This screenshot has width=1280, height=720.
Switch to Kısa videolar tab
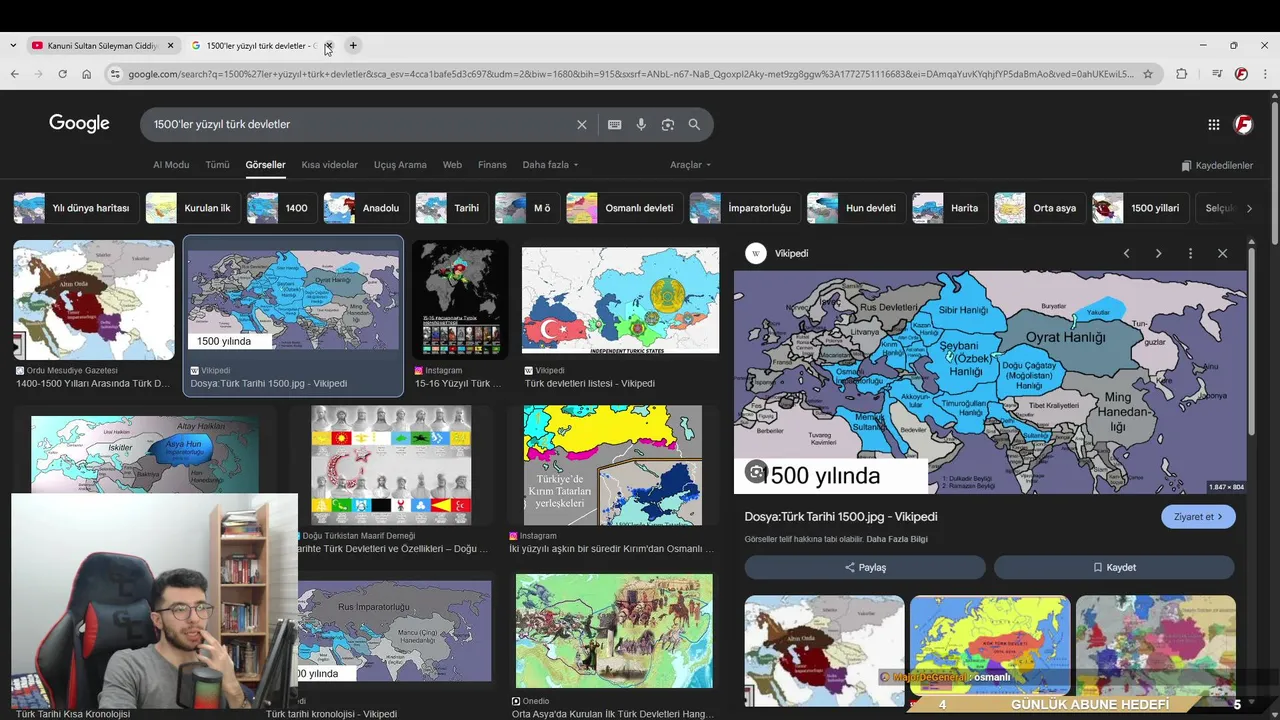(330, 165)
